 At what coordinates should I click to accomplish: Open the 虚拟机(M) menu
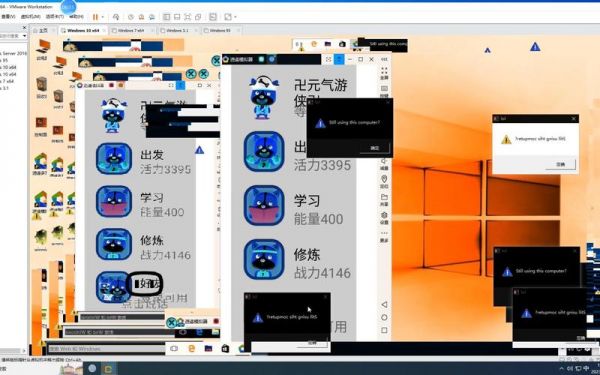coord(30,17)
